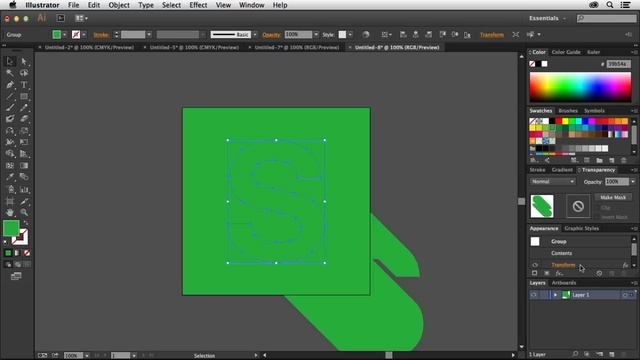The image size is (640, 360).
Task: Click the Transform link in control bar
Action: (x=491, y=35)
